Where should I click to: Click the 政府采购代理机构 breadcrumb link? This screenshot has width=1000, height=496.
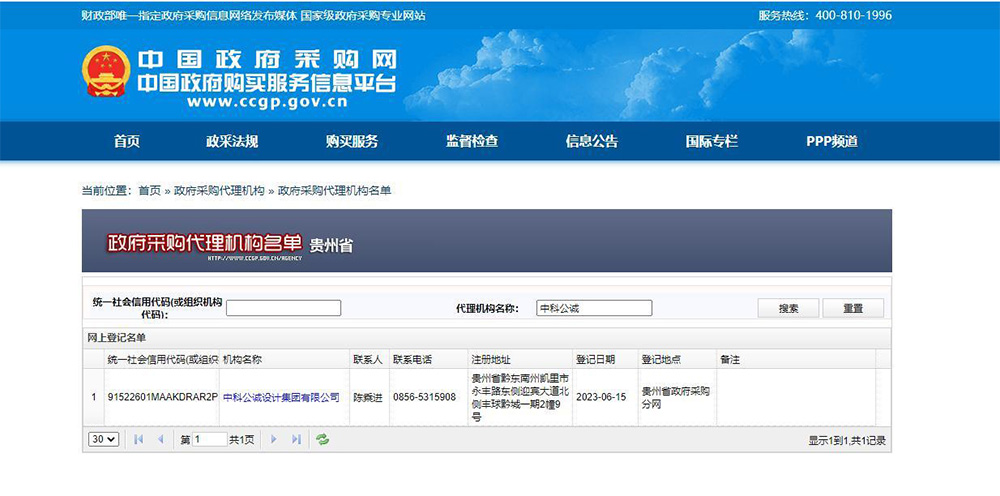pos(219,190)
